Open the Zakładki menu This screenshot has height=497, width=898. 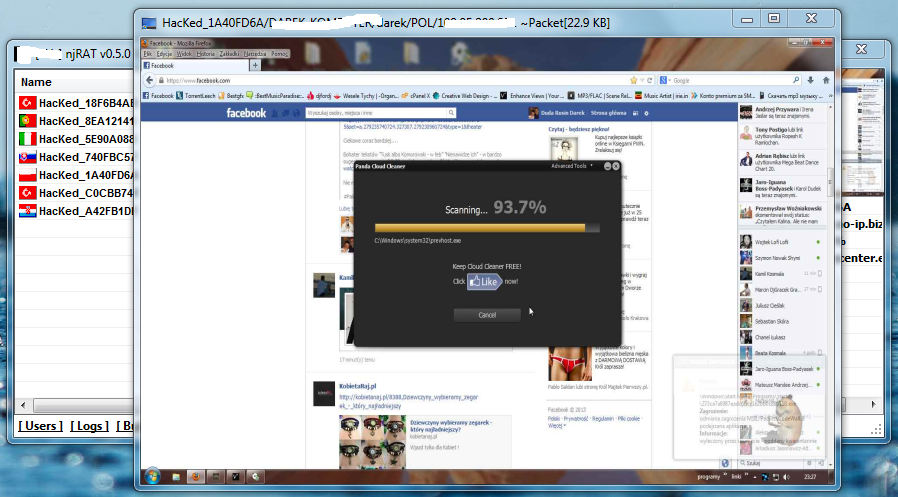point(229,54)
